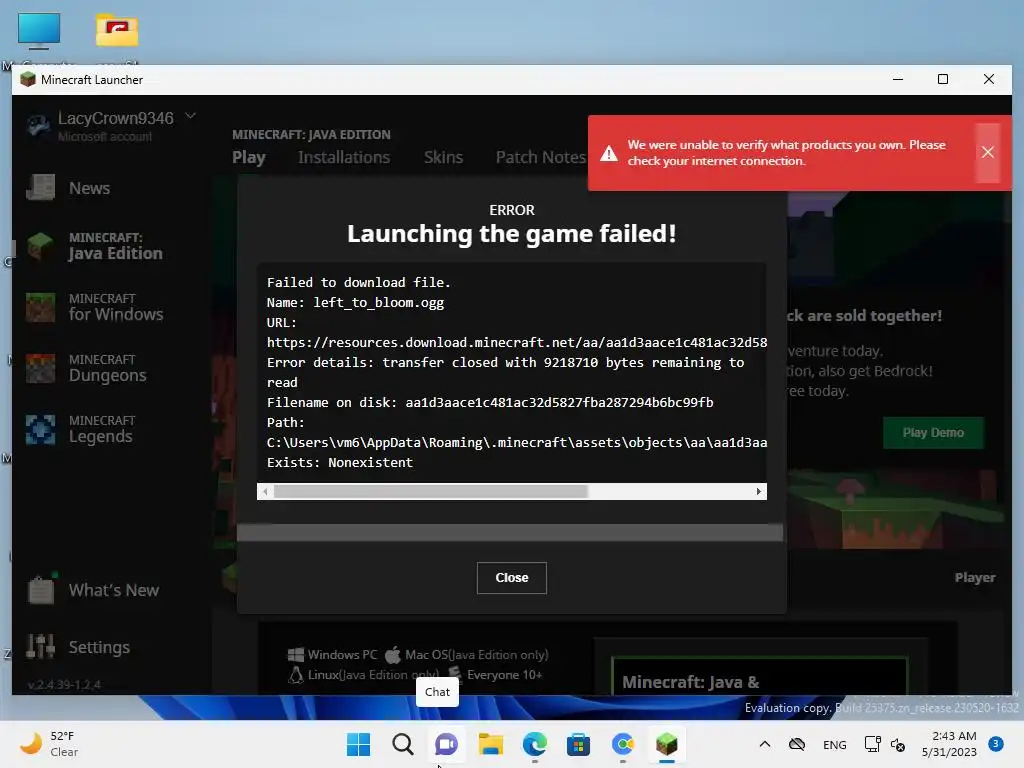Open the Minecraft Legends icon
This screenshot has width=1024, height=768.
coord(40,429)
